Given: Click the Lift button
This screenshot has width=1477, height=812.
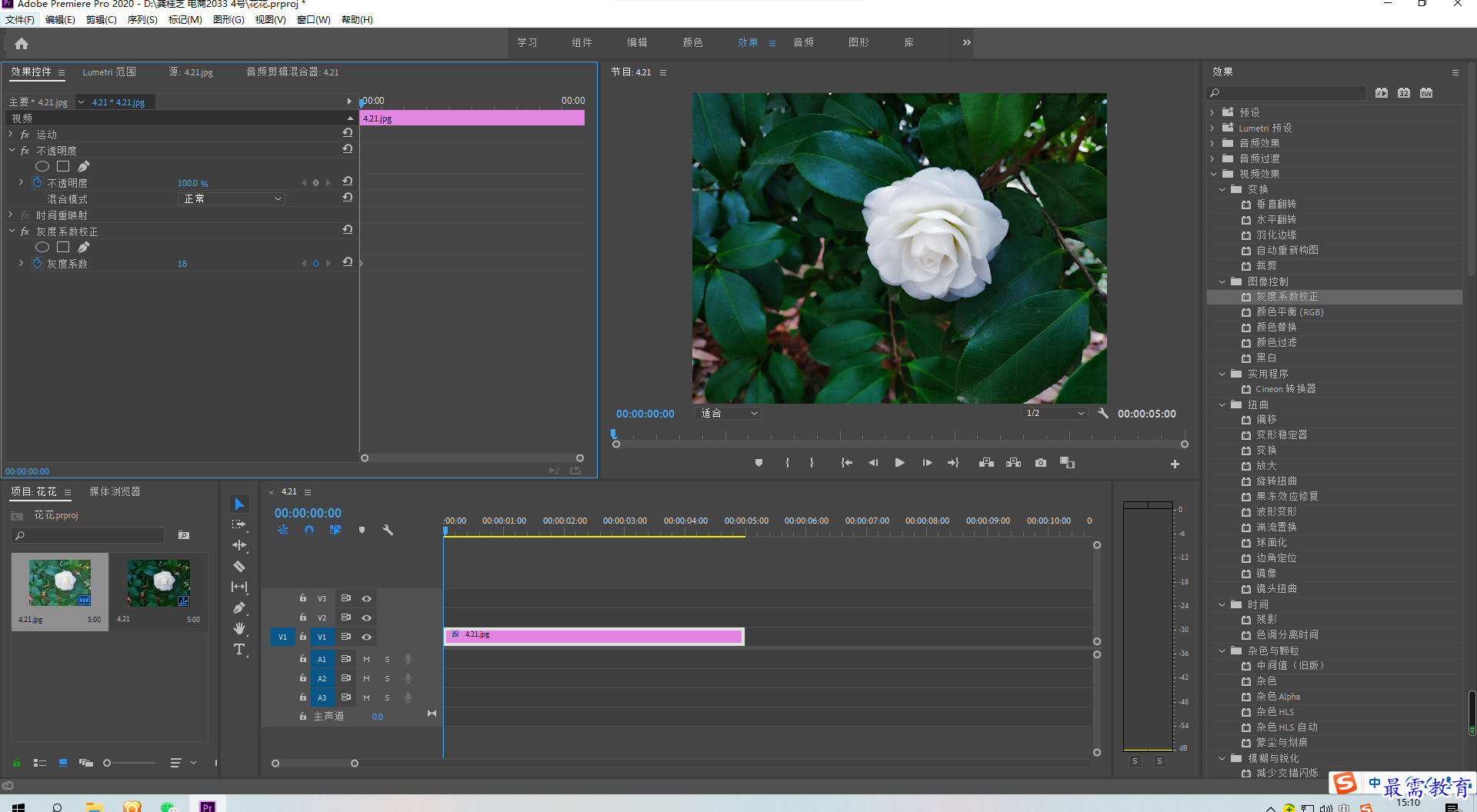Looking at the screenshot, I should click(x=986, y=463).
